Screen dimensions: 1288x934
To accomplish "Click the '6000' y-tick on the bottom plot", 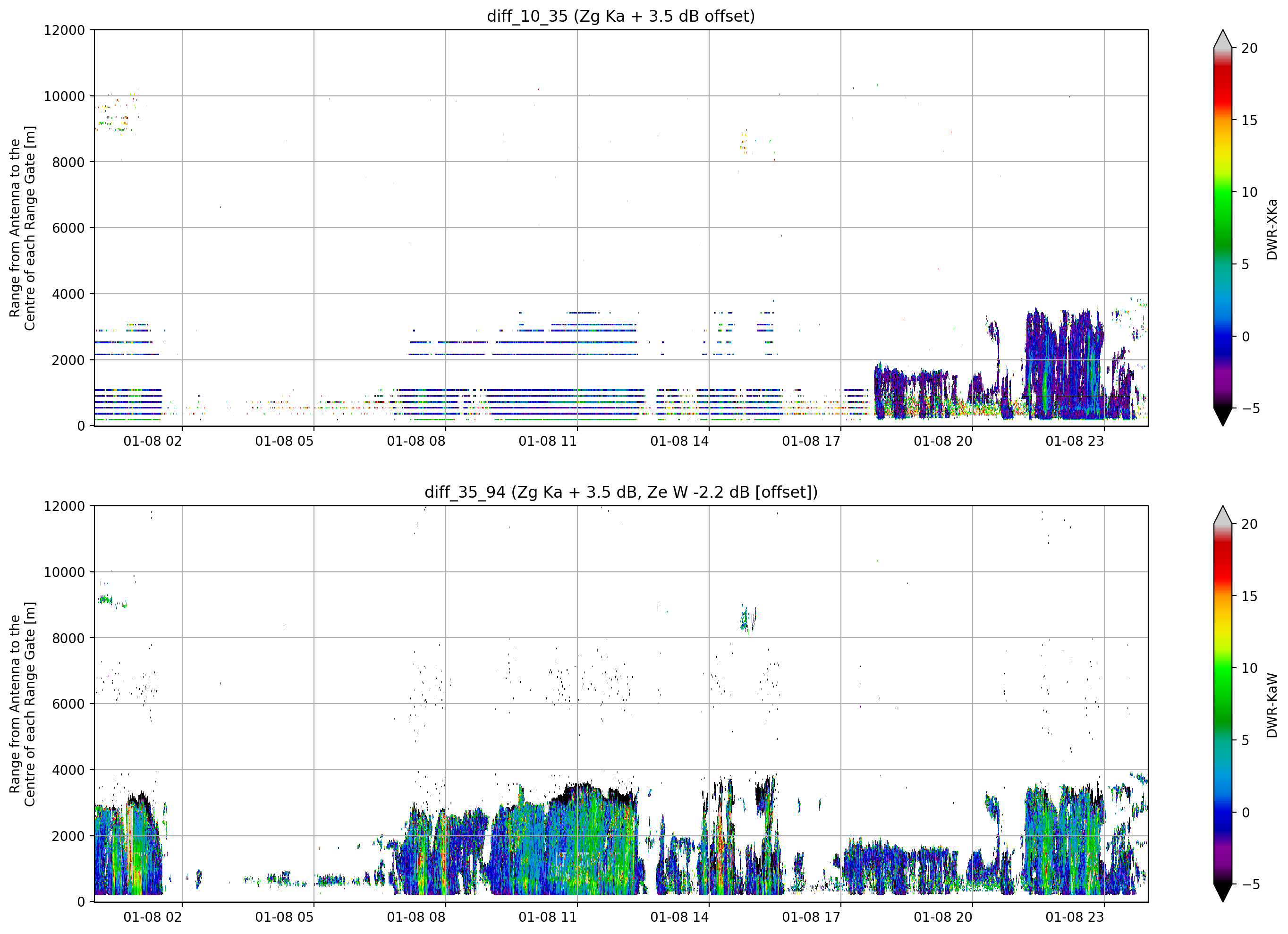I will tap(68, 704).
